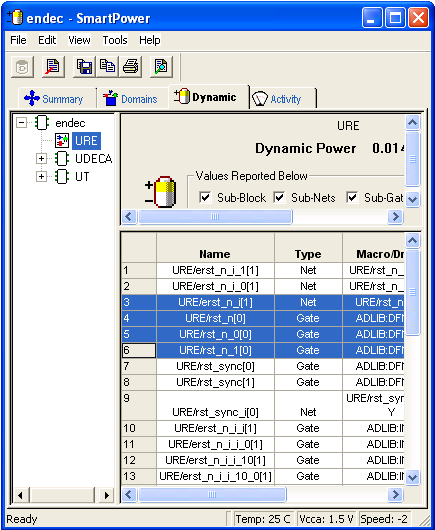Select cell URE/rst_n_1[0]
This screenshot has height=530, width=435.
215,351
